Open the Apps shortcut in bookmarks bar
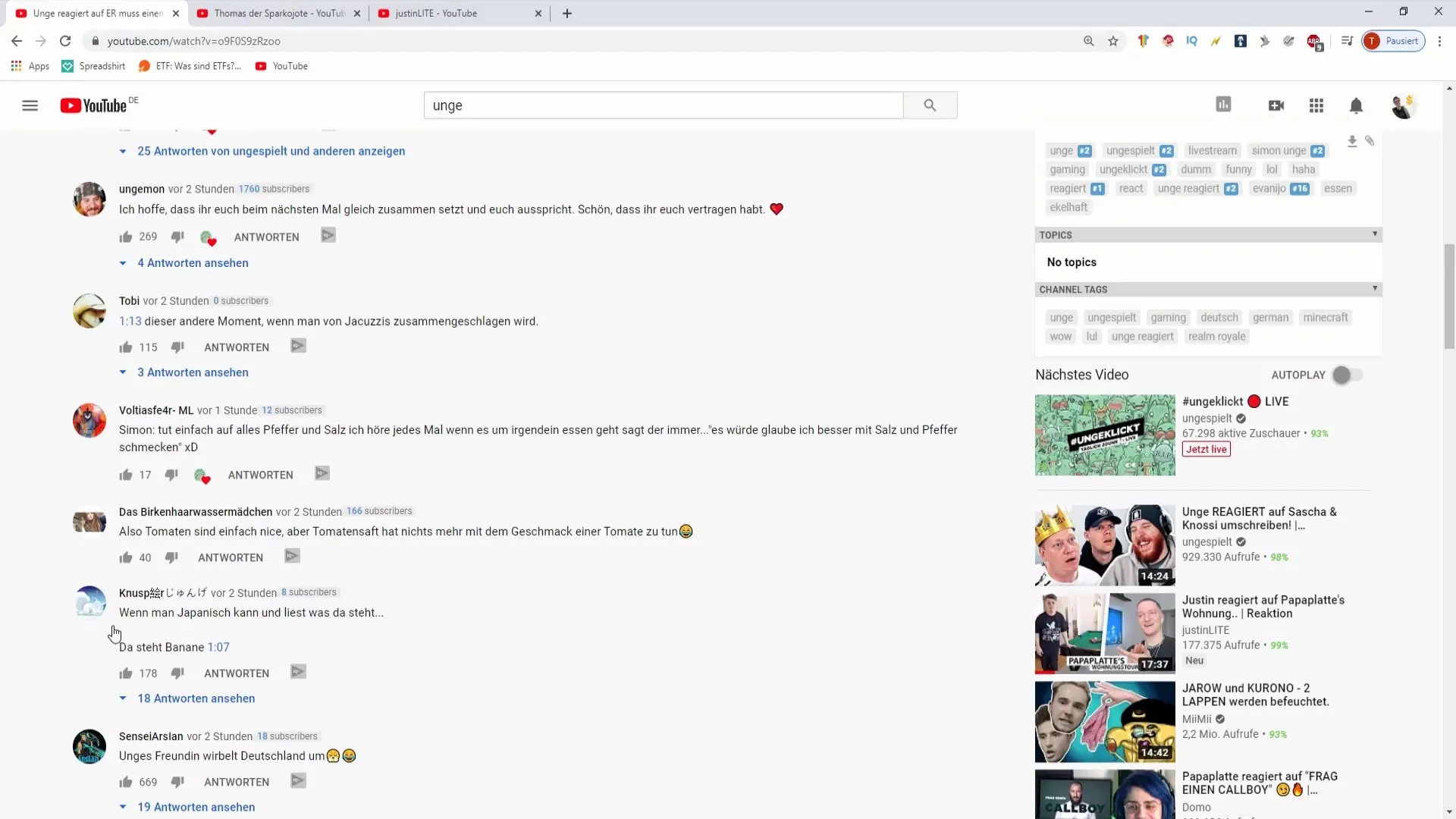Image resolution: width=1456 pixels, height=819 pixels. [x=30, y=66]
